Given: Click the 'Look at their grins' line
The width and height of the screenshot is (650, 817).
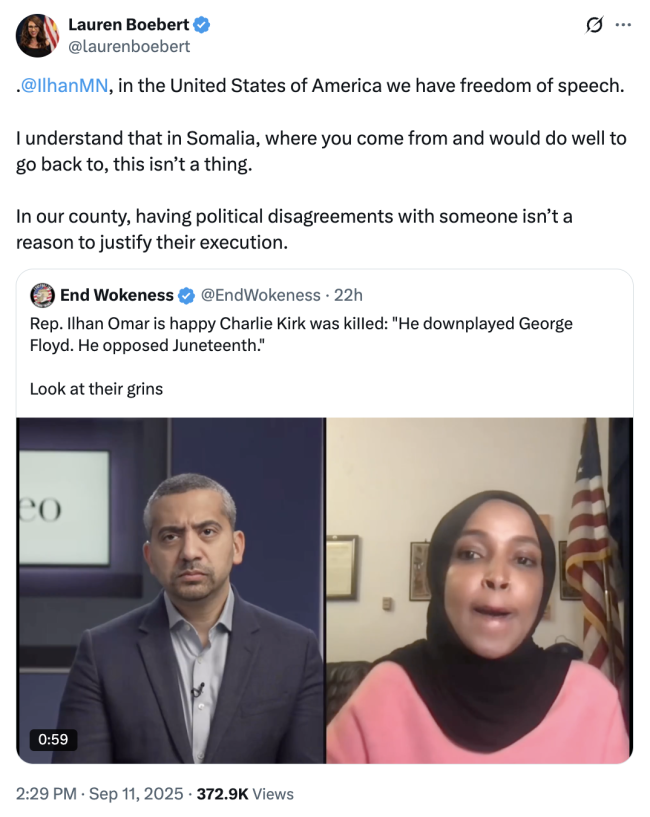Looking at the screenshot, I should [x=96, y=389].
